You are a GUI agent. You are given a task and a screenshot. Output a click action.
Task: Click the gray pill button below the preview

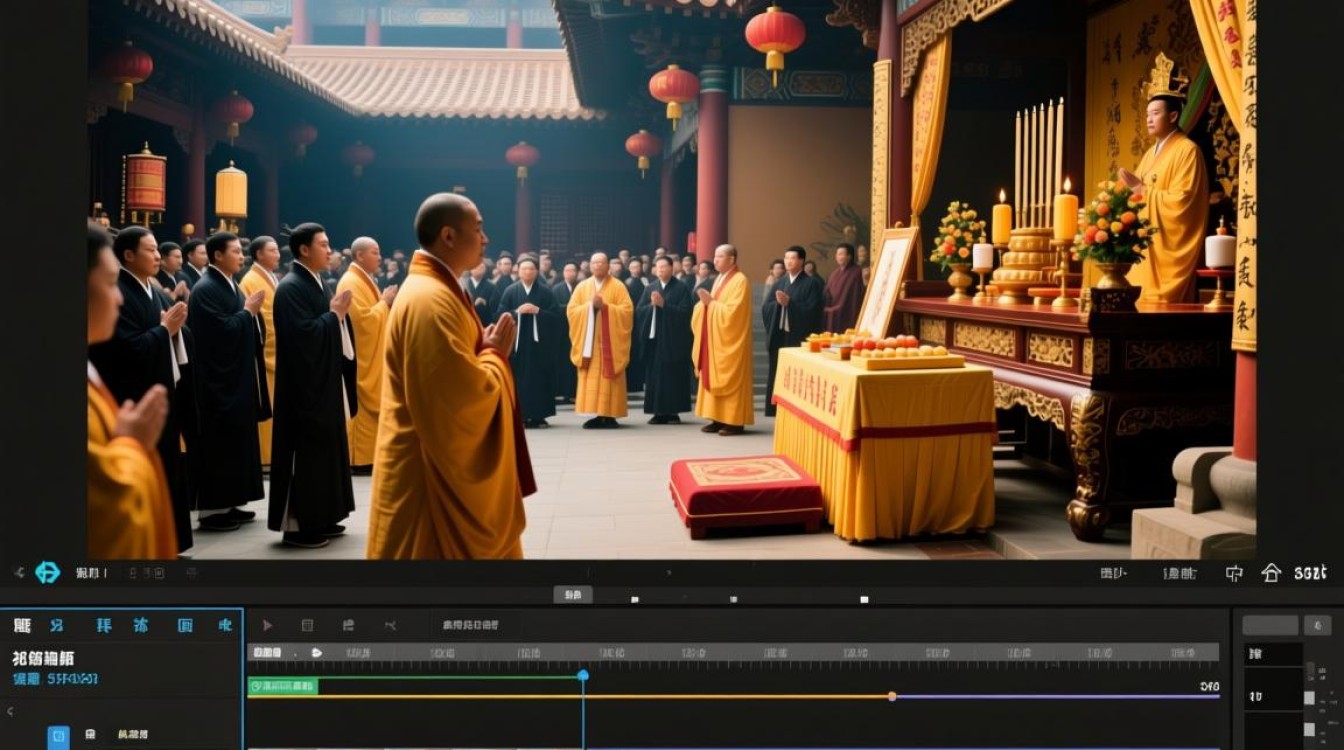pos(573,594)
